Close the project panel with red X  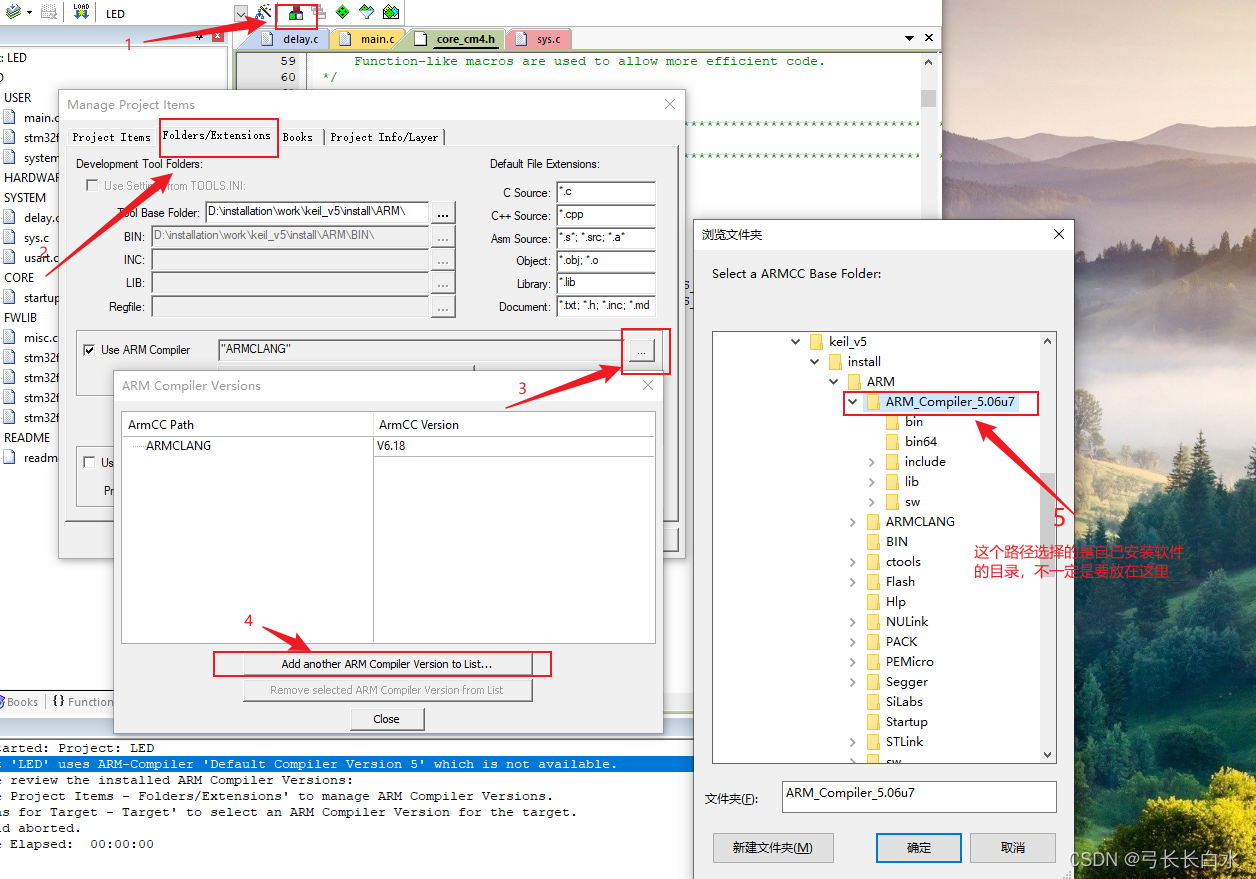click(219, 37)
